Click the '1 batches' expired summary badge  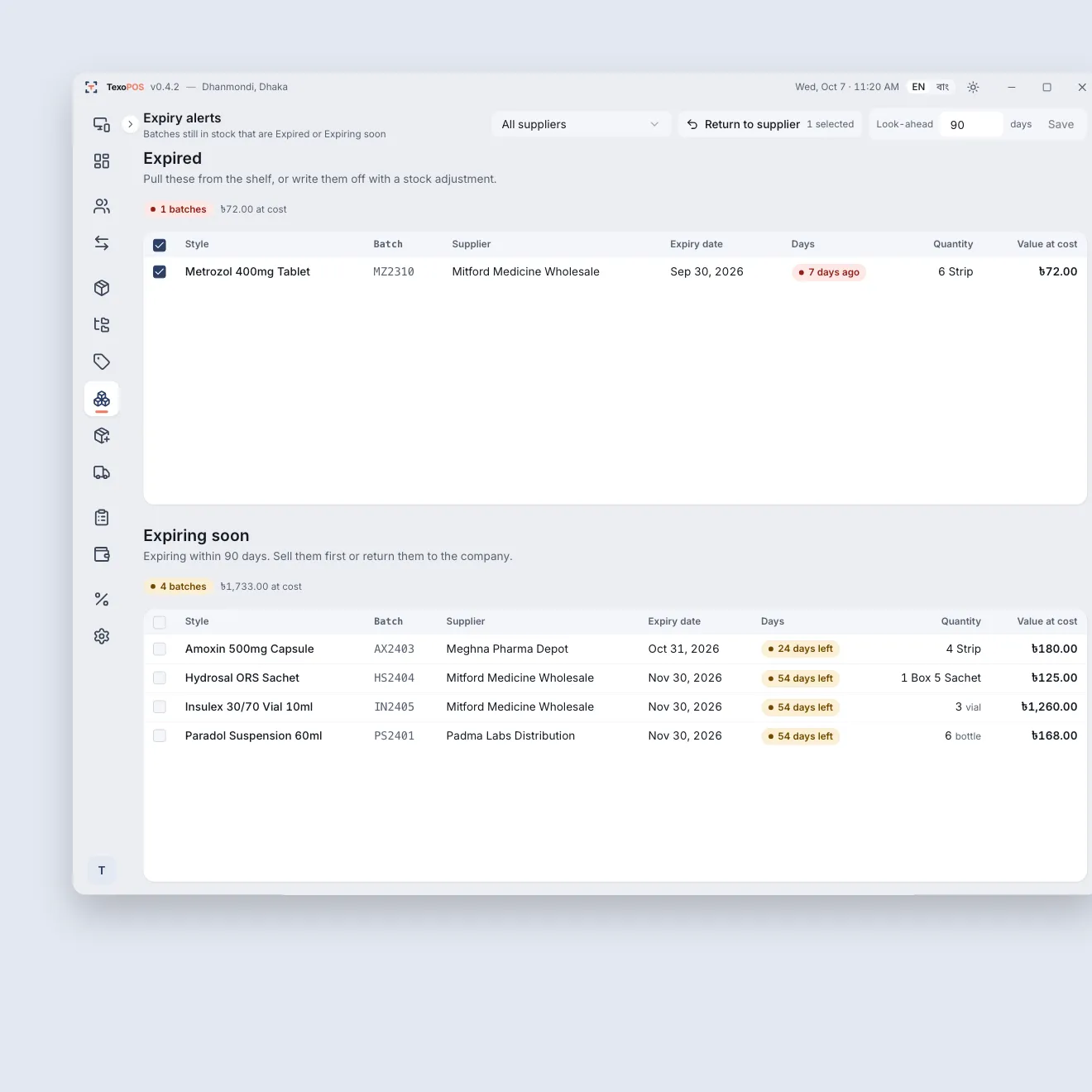tap(179, 209)
